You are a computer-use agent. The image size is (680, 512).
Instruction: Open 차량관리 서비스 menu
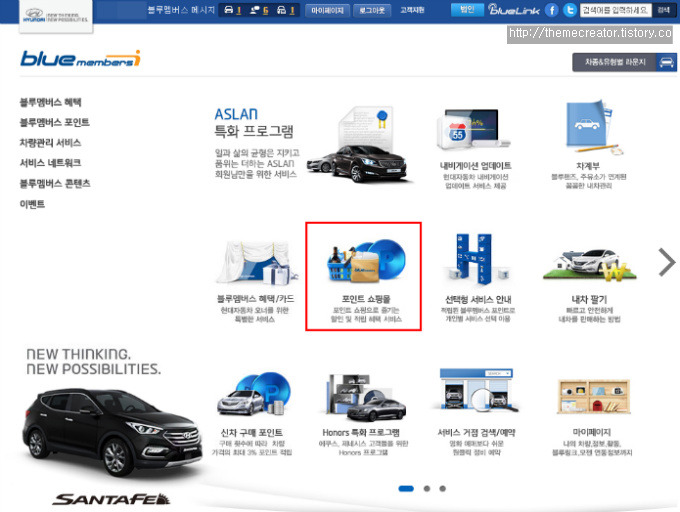pos(50,143)
